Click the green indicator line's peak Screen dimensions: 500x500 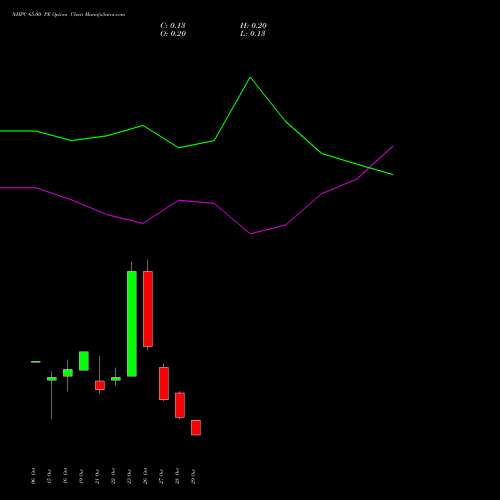tap(250, 78)
